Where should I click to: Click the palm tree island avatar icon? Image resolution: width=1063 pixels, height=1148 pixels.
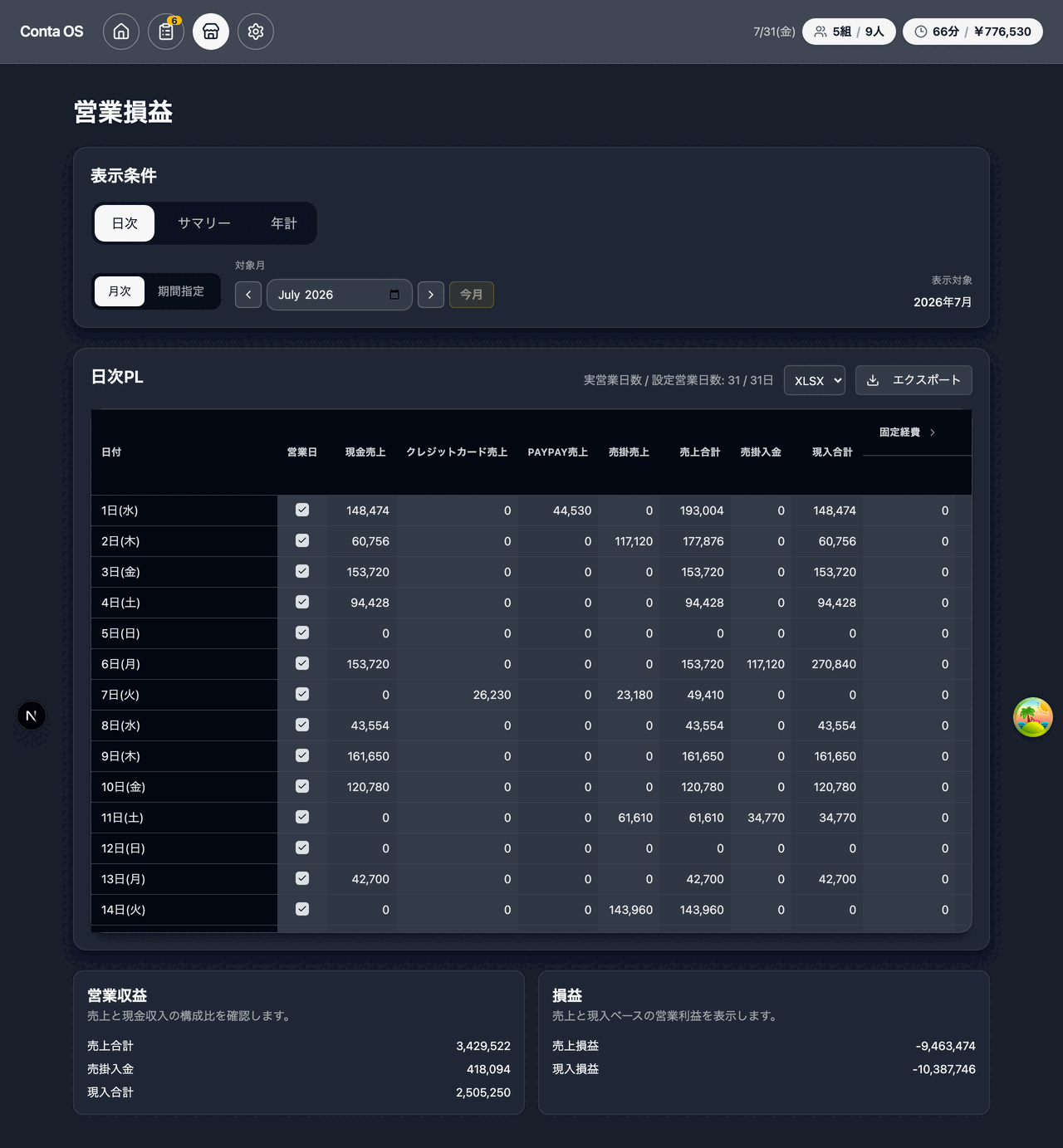tap(1033, 717)
